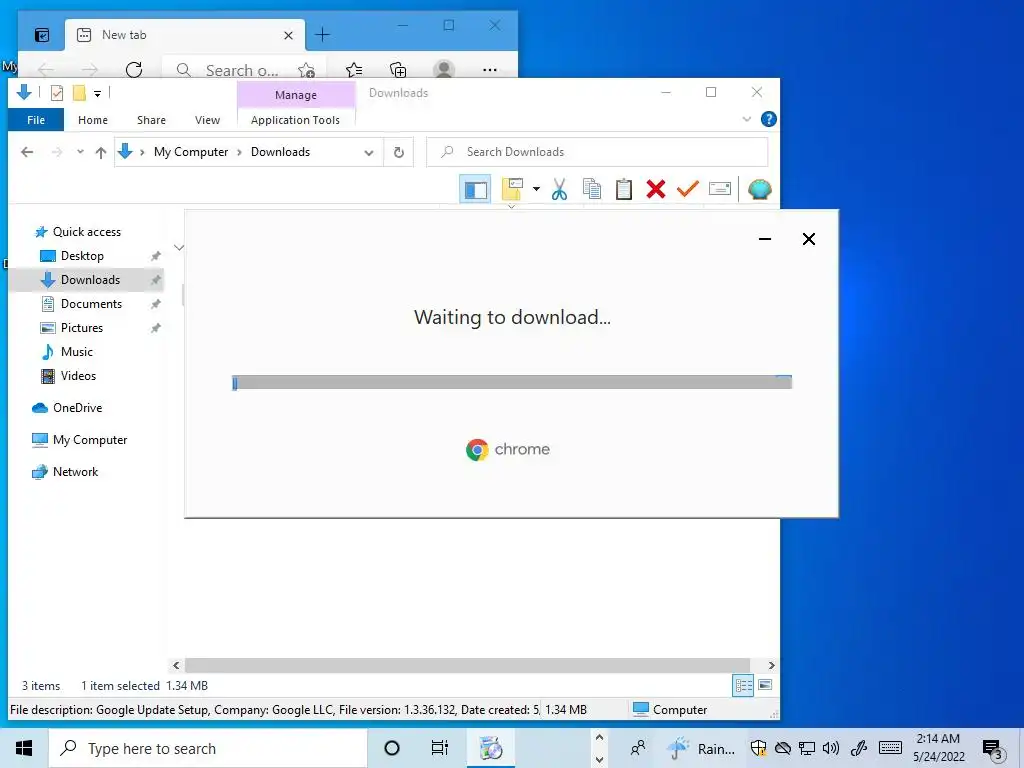Open Customize Quick Access Toolbar dropdown
The width and height of the screenshot is (1024, 768).
click(97, 94)
